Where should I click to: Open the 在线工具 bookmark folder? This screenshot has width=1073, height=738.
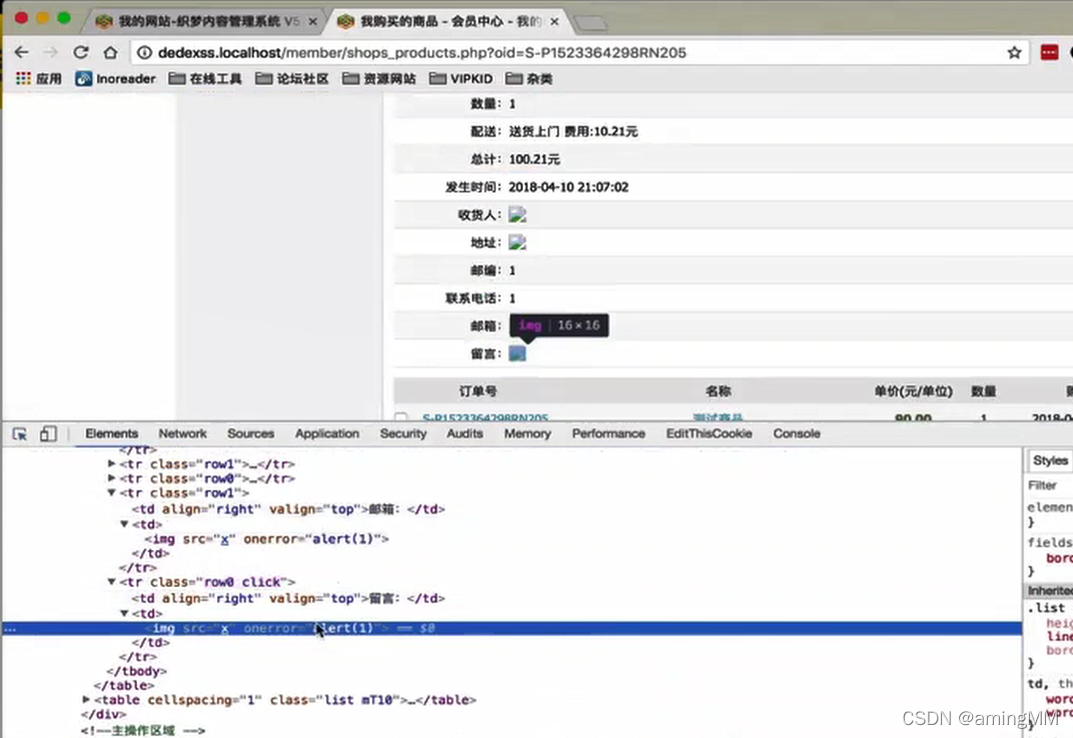pyautogui.click(x=205, y=79)
